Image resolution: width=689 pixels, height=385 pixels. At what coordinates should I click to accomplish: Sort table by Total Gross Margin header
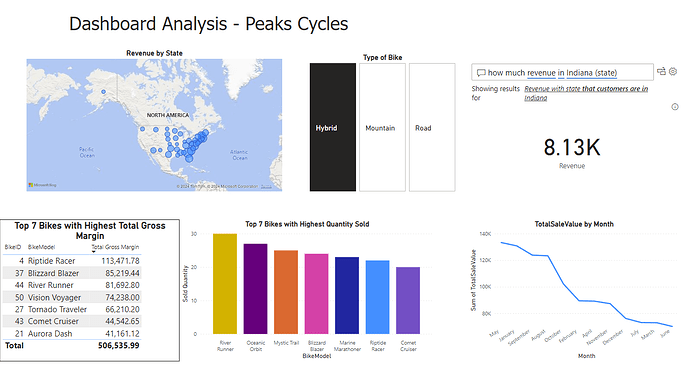click(x=115, y=247)
